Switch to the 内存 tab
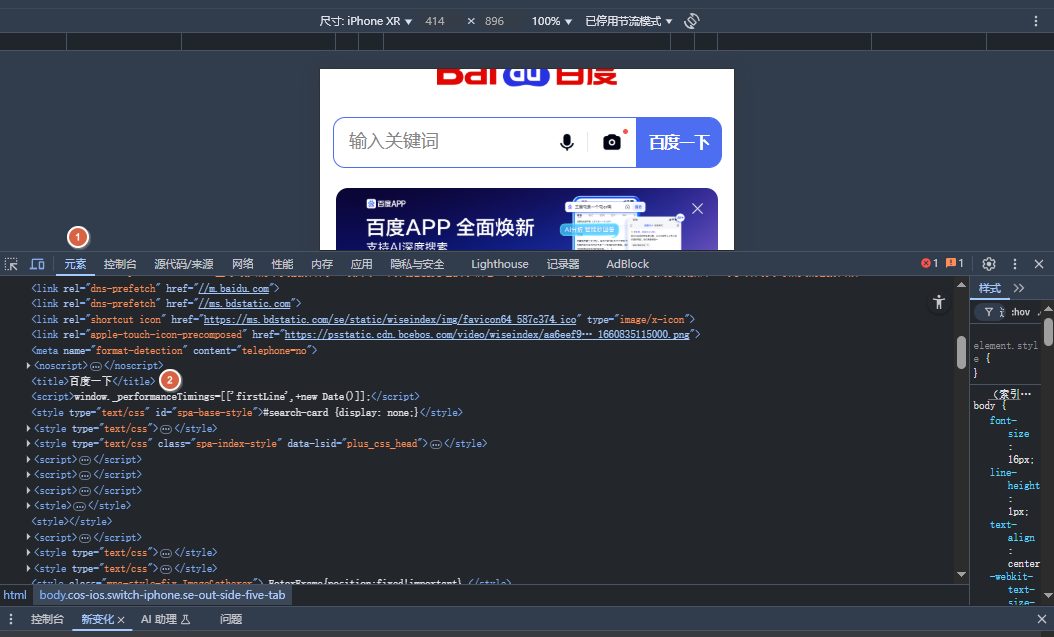 322,264
